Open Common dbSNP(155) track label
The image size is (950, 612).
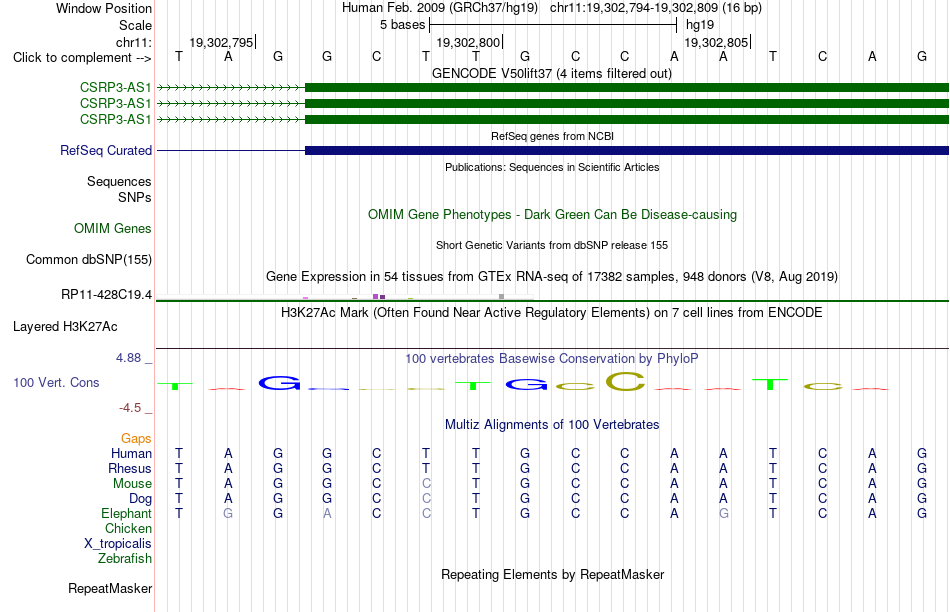pyautogui.click(x=88, y=259)
